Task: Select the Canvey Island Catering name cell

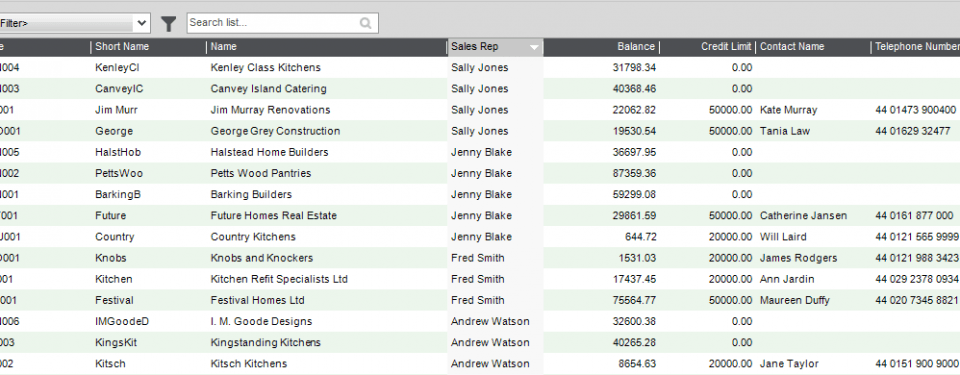Action: click(x=268, y=89)
